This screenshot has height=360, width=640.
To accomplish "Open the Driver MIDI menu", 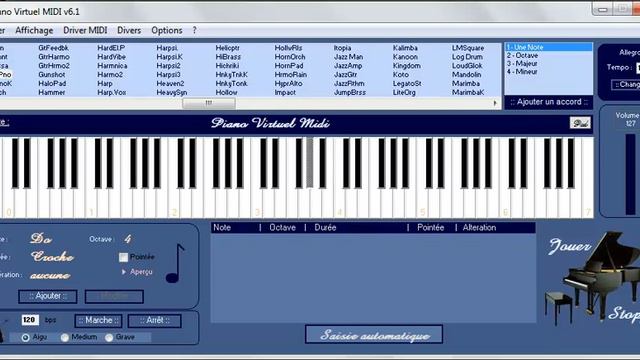I will coord(85,31).
